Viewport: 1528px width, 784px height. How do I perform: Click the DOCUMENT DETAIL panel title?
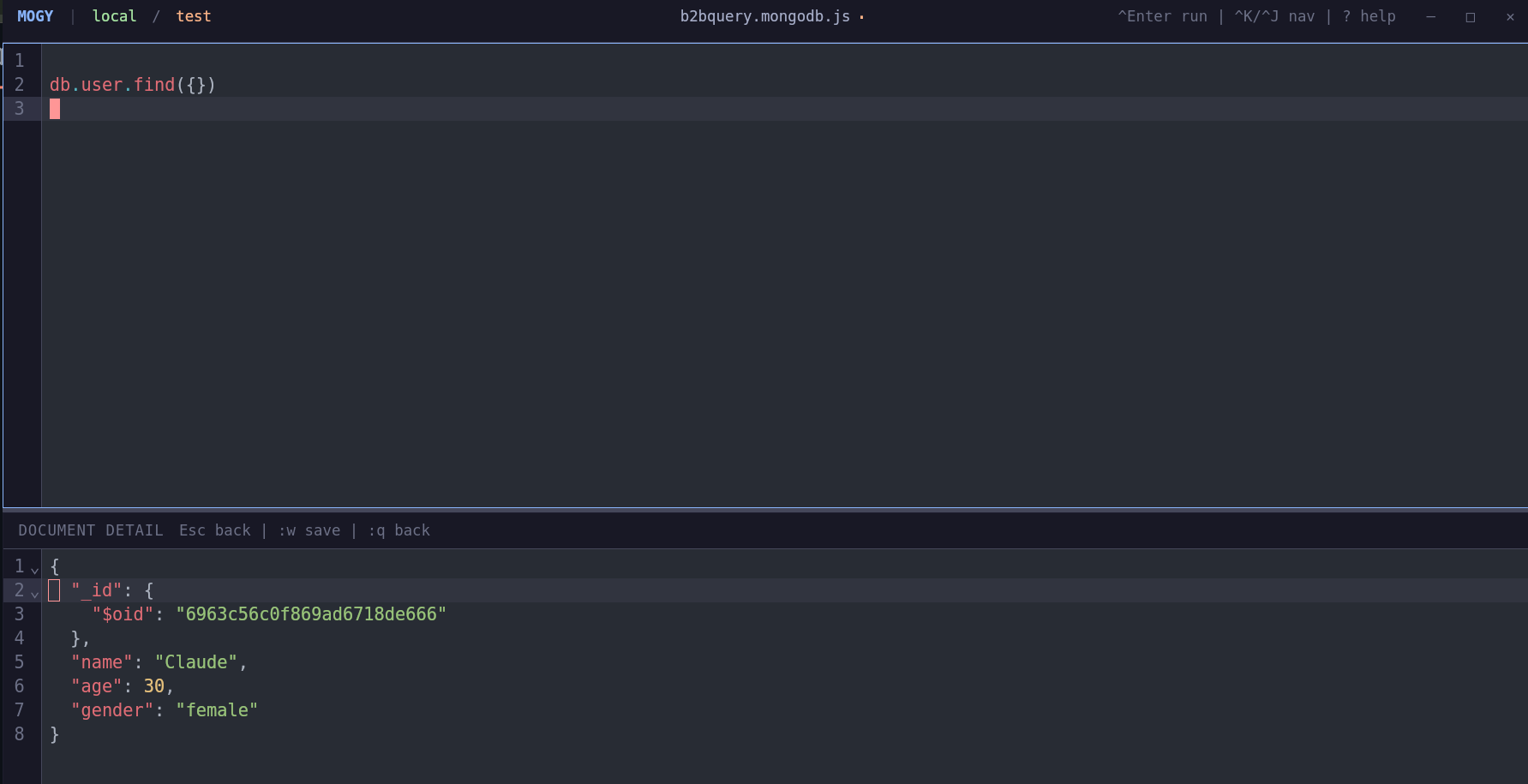(x=90, y=530)
